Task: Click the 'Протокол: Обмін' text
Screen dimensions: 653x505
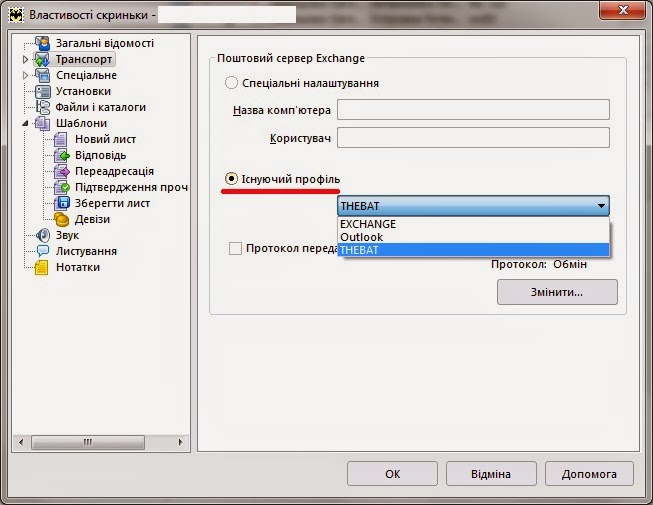Action: click(x=539, y=264)
